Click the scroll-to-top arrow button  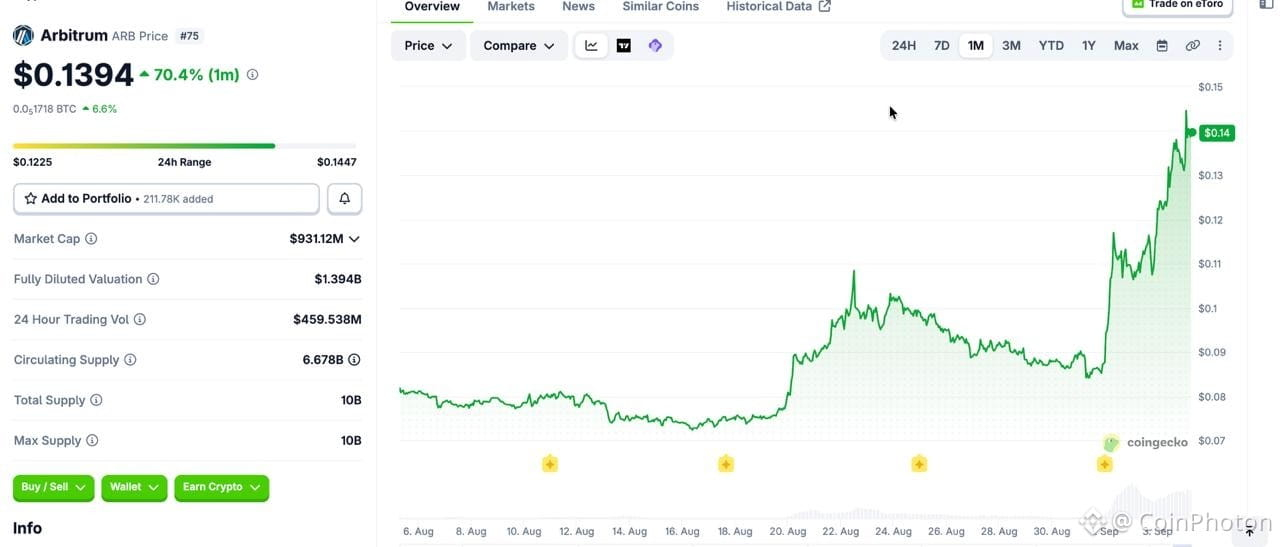[1249, 532]
